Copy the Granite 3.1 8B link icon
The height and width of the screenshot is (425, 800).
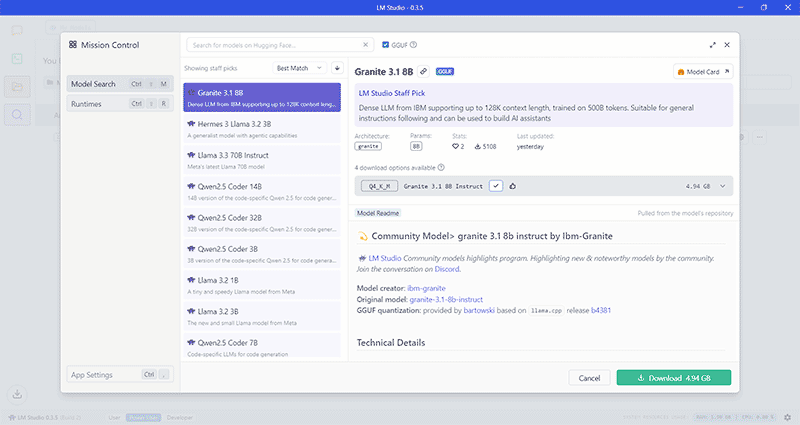(x=423, y=71)
